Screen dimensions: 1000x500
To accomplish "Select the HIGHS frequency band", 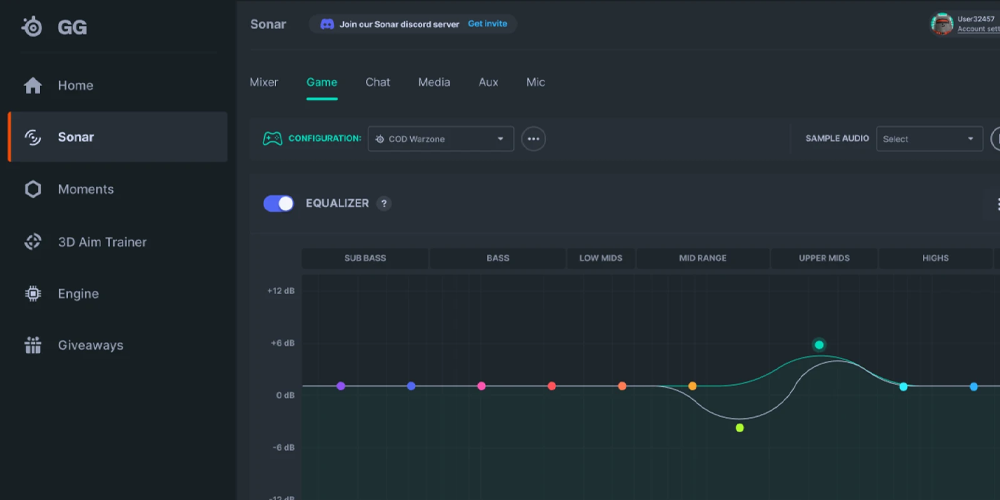I will coord(936,258).
